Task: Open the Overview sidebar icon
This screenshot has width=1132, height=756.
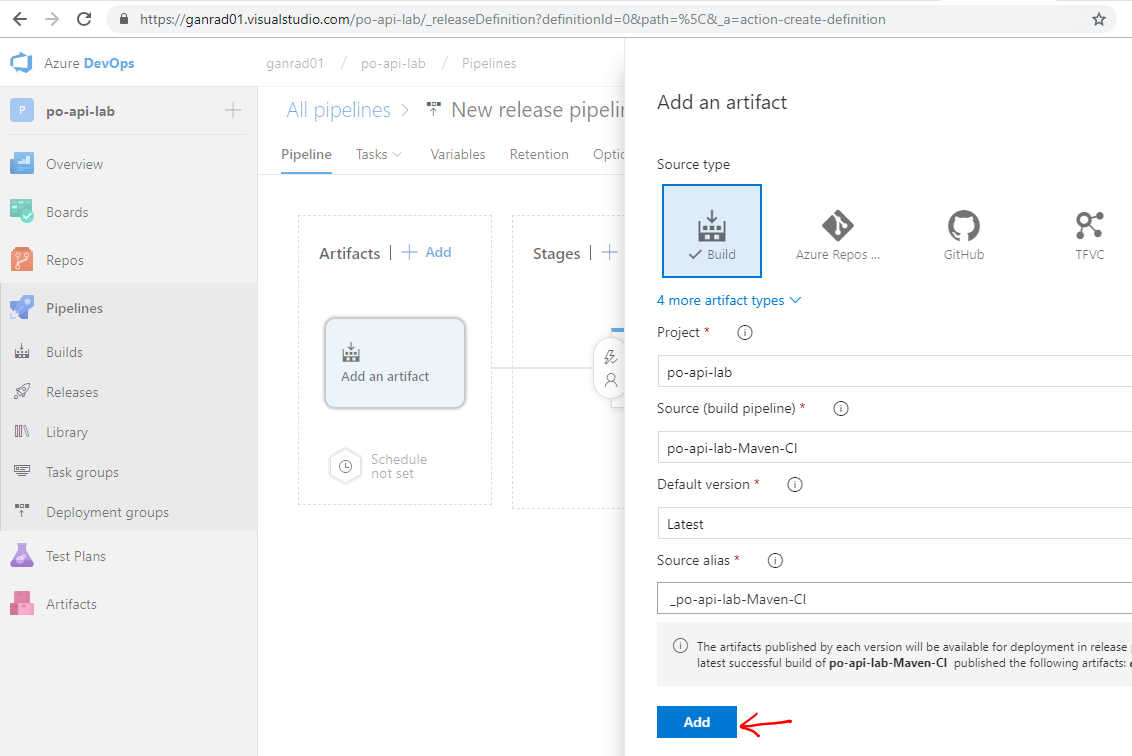Action: pyautogui.click(x=22, y=164)
